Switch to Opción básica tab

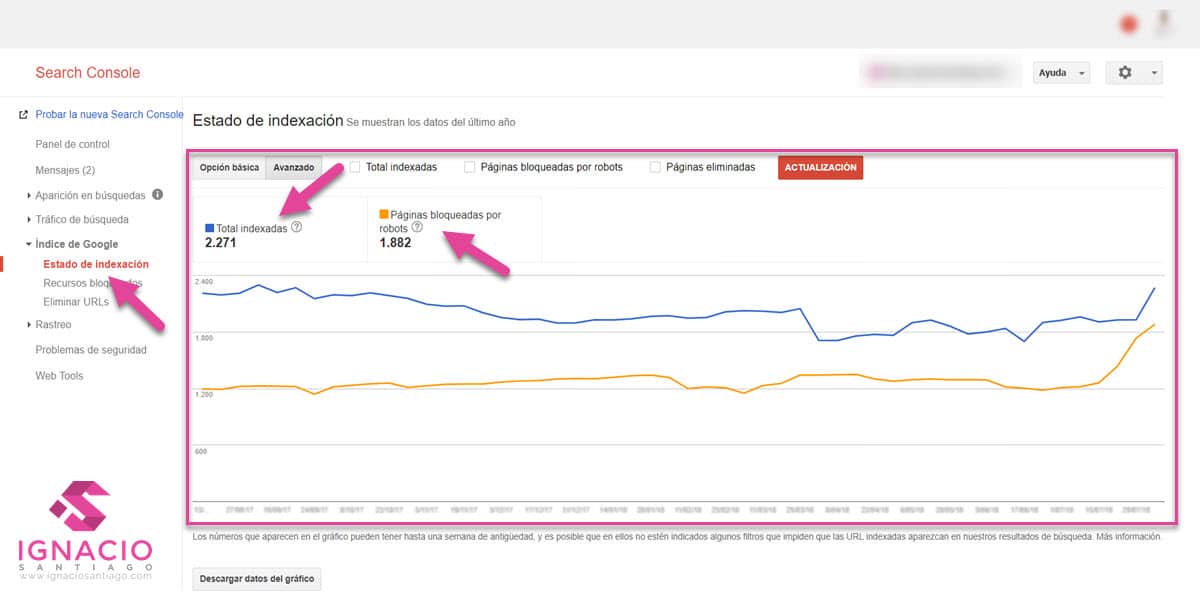click(229, 168)
